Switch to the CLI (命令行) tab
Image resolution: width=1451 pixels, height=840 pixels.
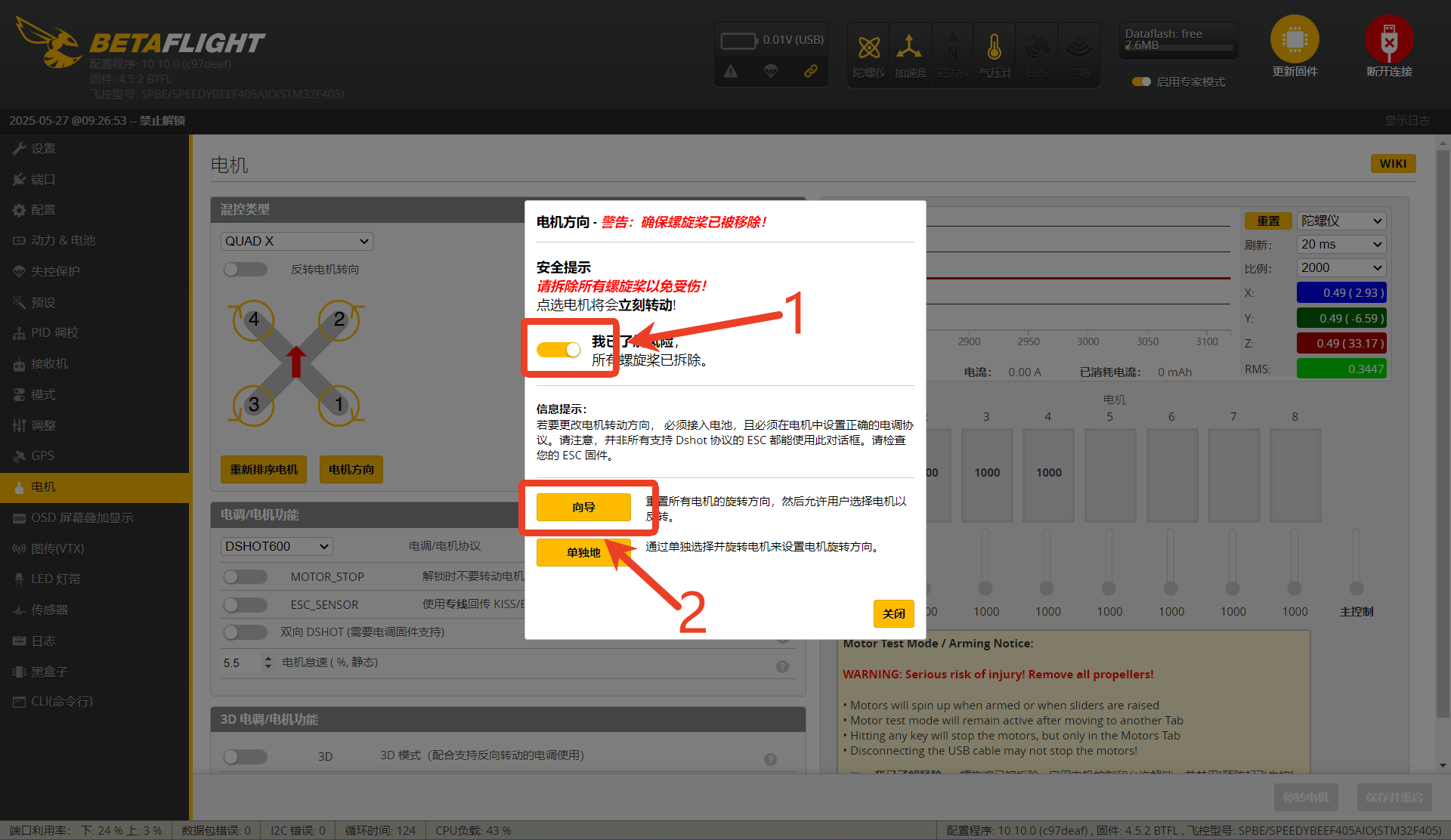[62, 701]
